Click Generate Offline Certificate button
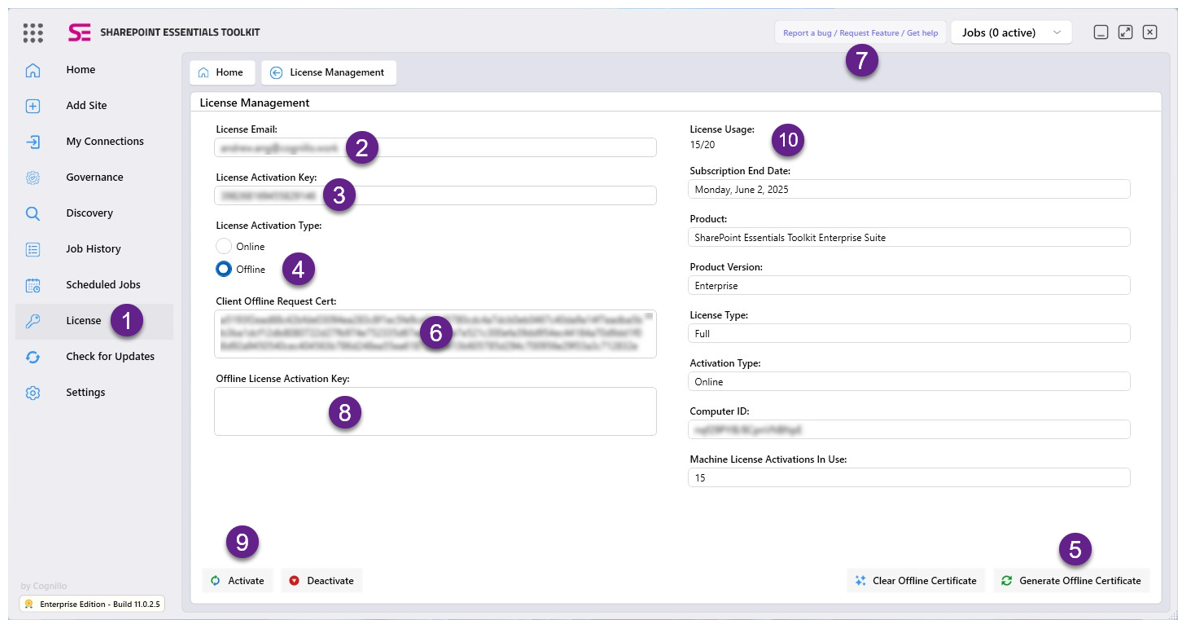This screenshot has width=1187, height=630. pyautogui.click(x=1071, y=581)
